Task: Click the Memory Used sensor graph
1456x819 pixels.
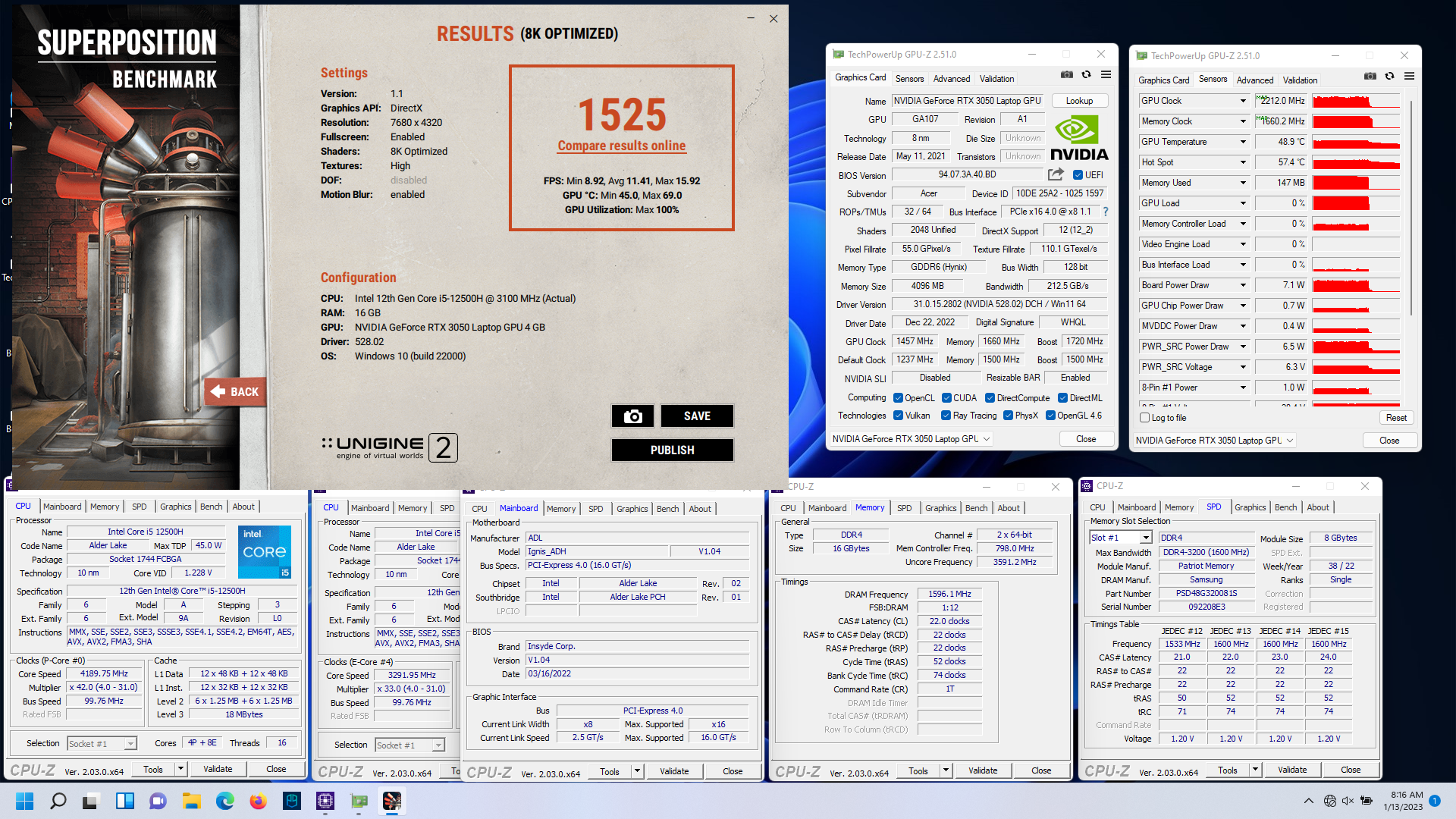Action: coord(1356,183)
